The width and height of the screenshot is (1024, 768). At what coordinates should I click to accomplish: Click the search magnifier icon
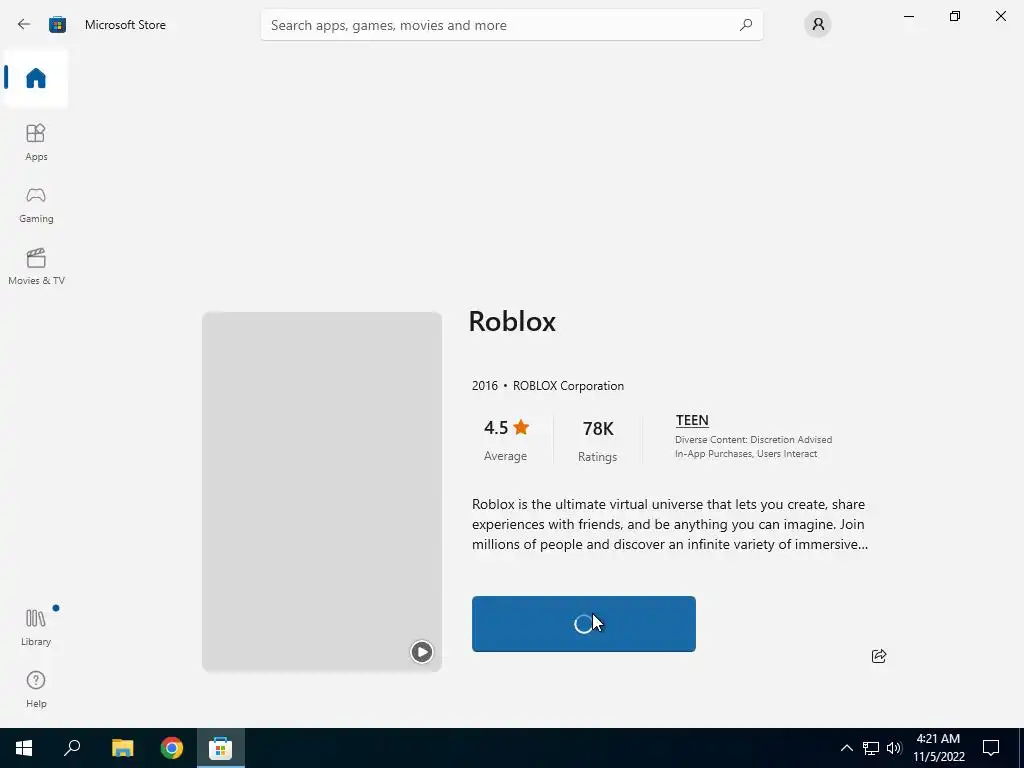746,25
